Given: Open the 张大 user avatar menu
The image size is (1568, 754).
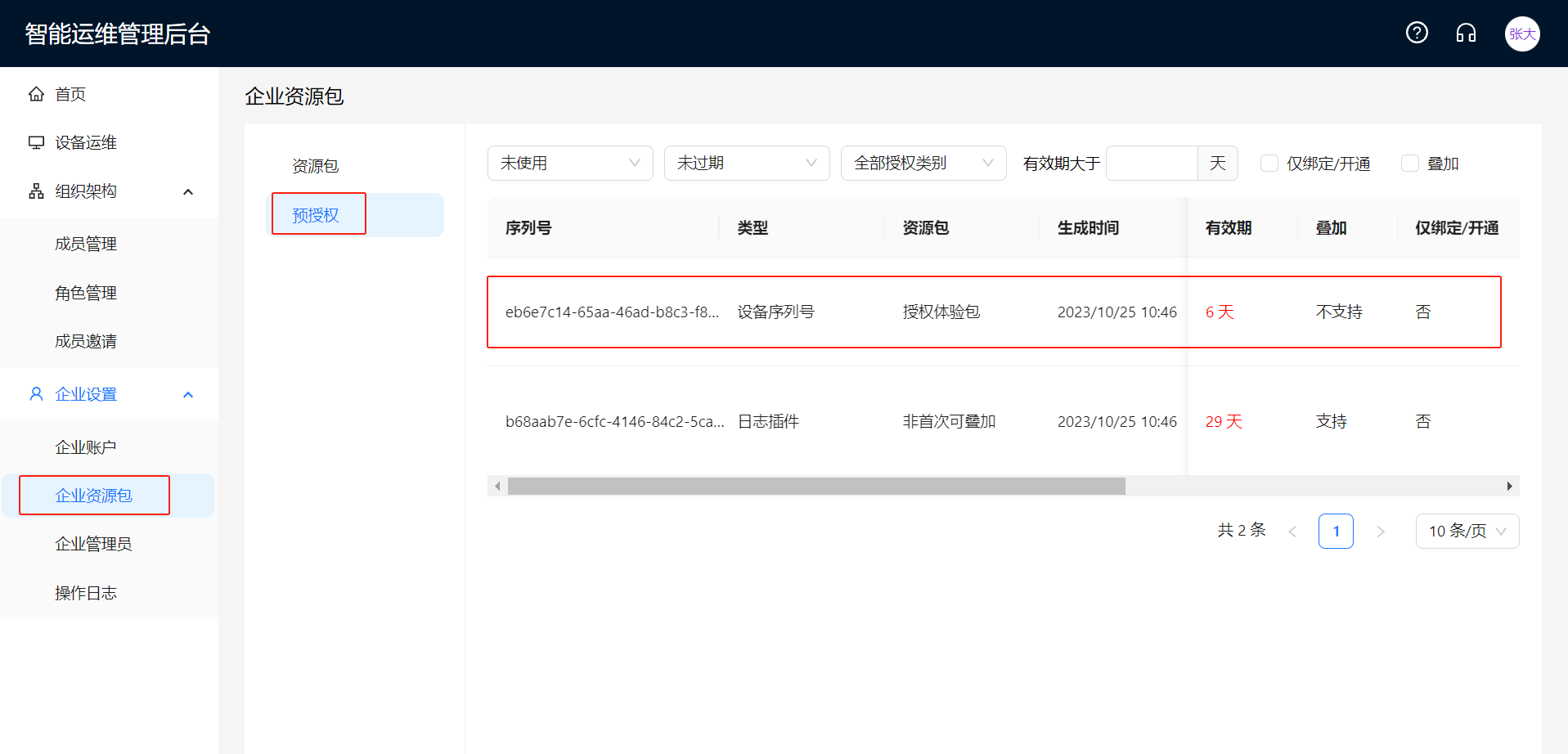Looking at the screenshot, I should (x=1522, y=34).
